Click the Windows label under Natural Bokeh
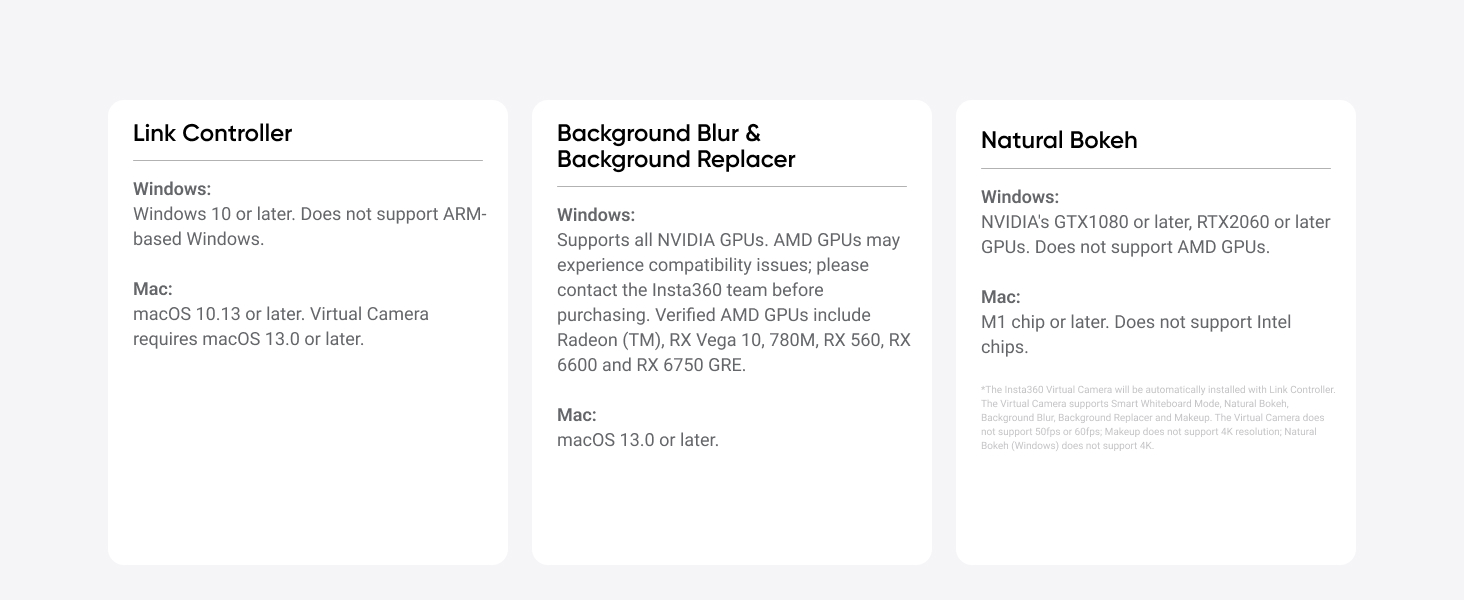 (1020, 197)
